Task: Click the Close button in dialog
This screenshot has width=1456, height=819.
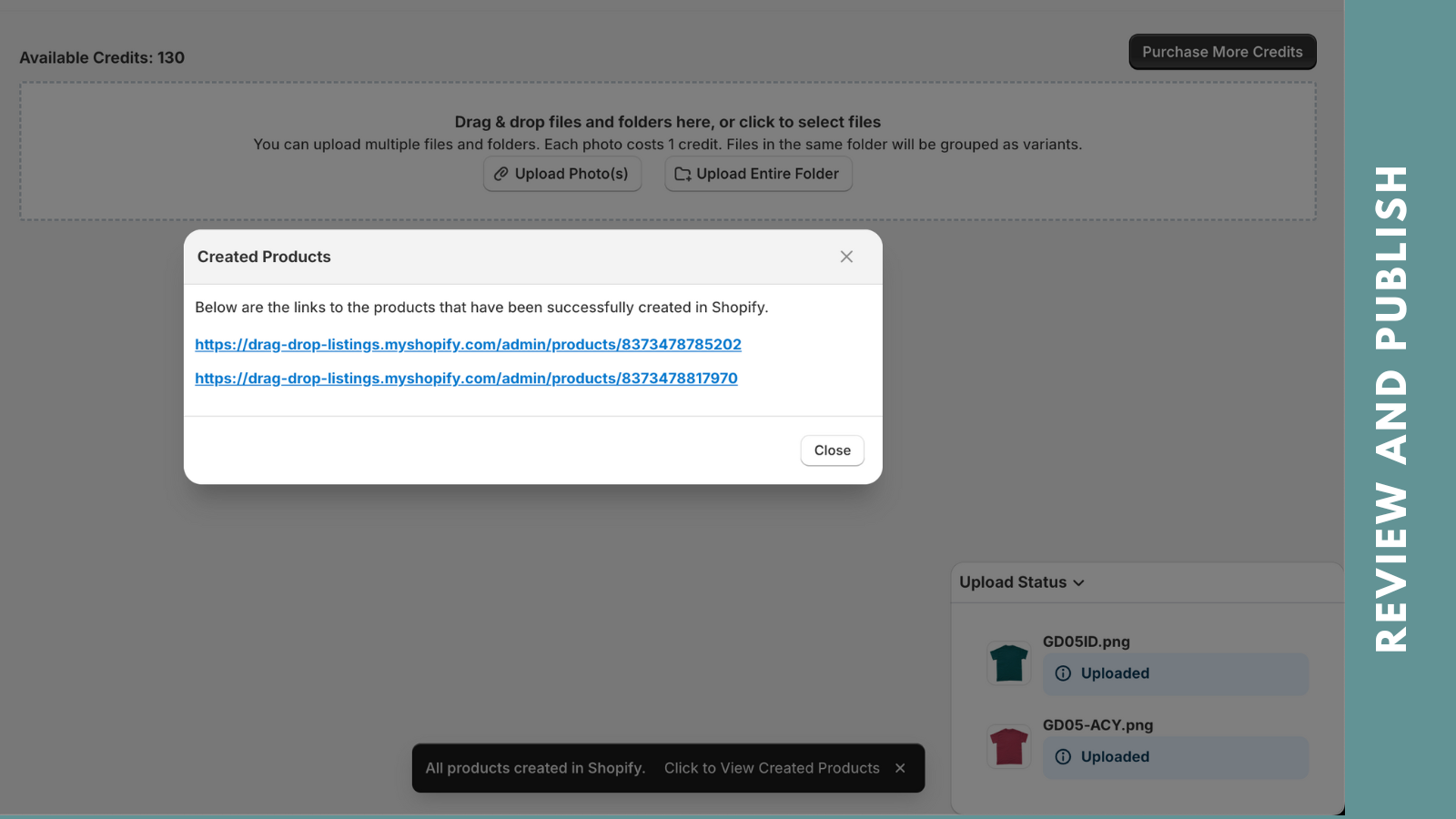Action: tap(832, 450)
